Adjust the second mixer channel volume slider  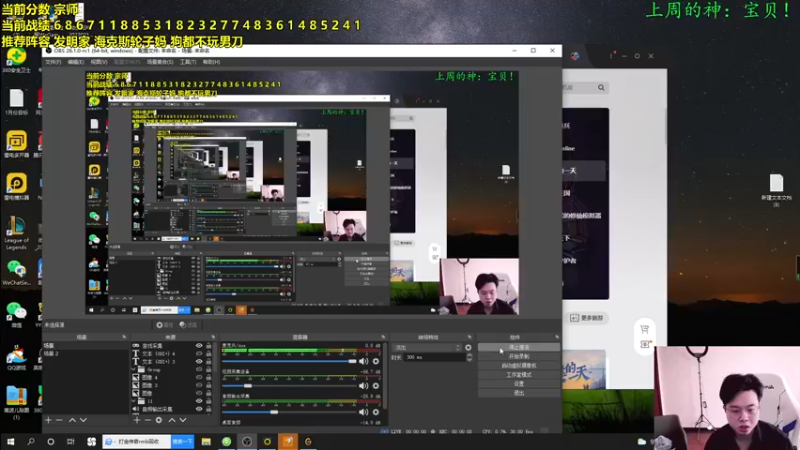coord(289,386)
